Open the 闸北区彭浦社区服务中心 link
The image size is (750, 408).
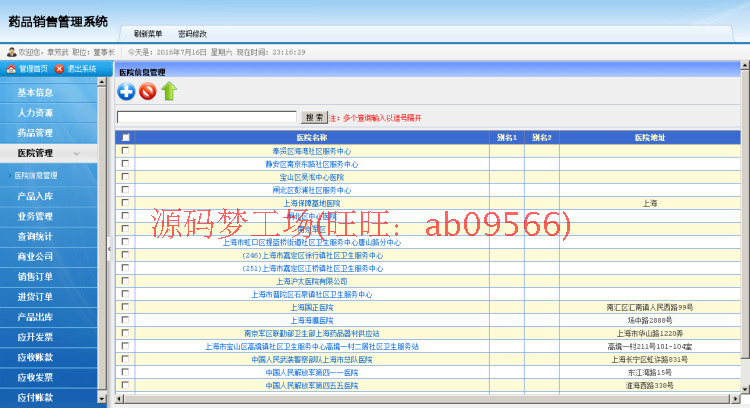point(312,190)
